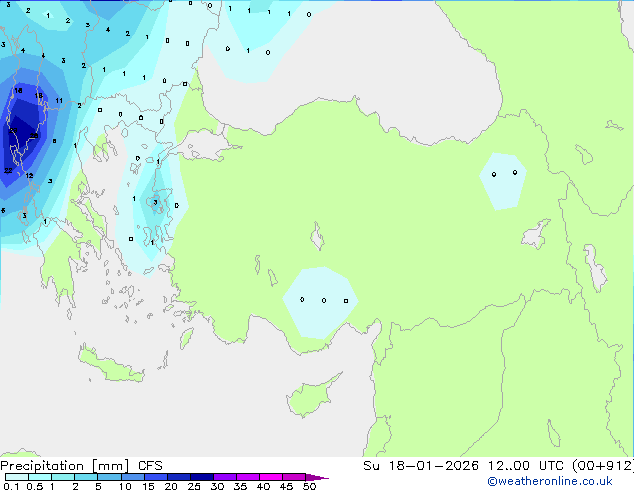The height and width of the screenshot is (490, 634).
Task: Click the 'Precipitation [mm] CFS' title text
Action: click(x=81, y=466)
